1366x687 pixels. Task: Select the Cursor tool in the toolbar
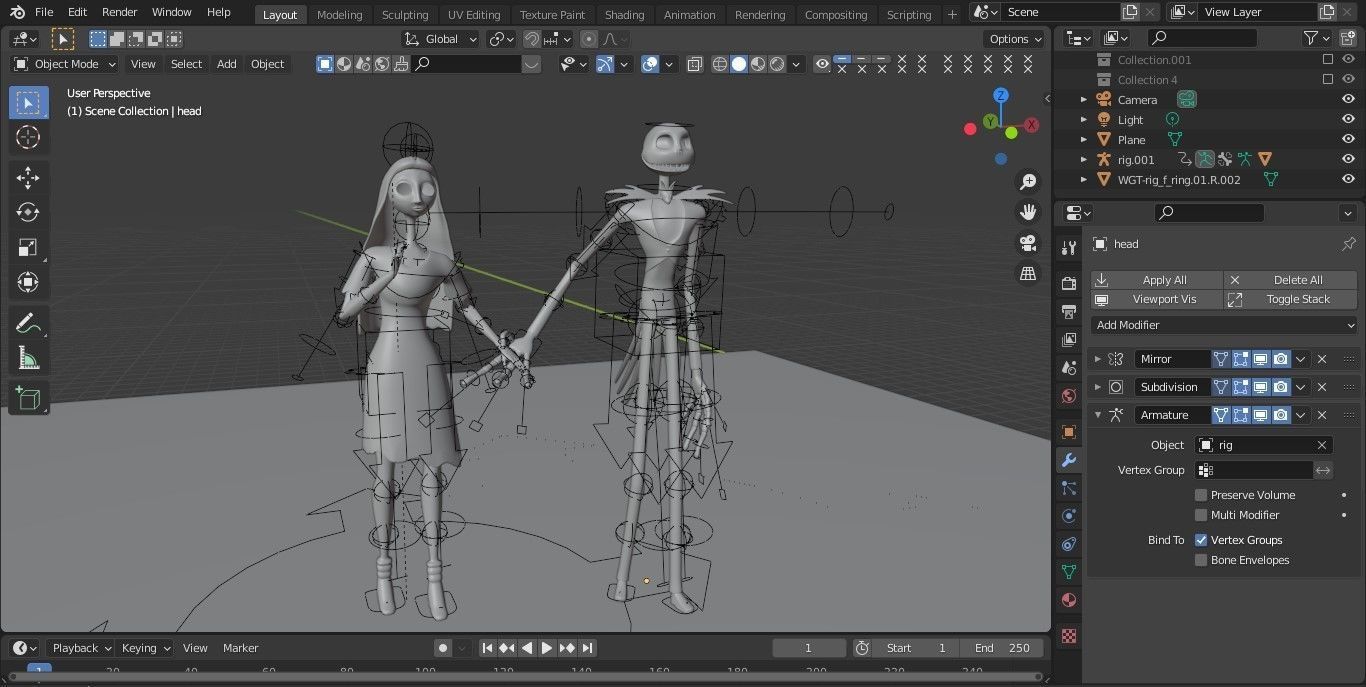coord(28,137)
